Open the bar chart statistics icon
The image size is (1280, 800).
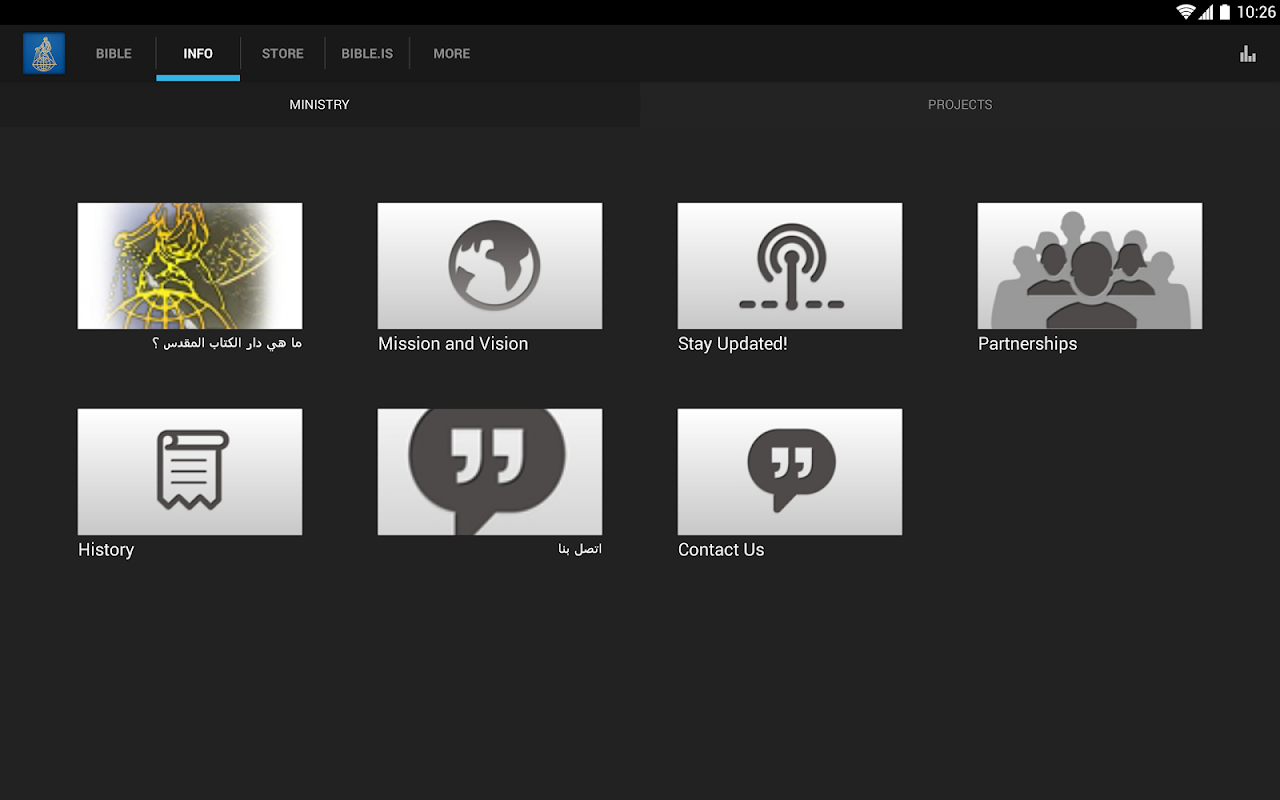[x=1248, y=54]
